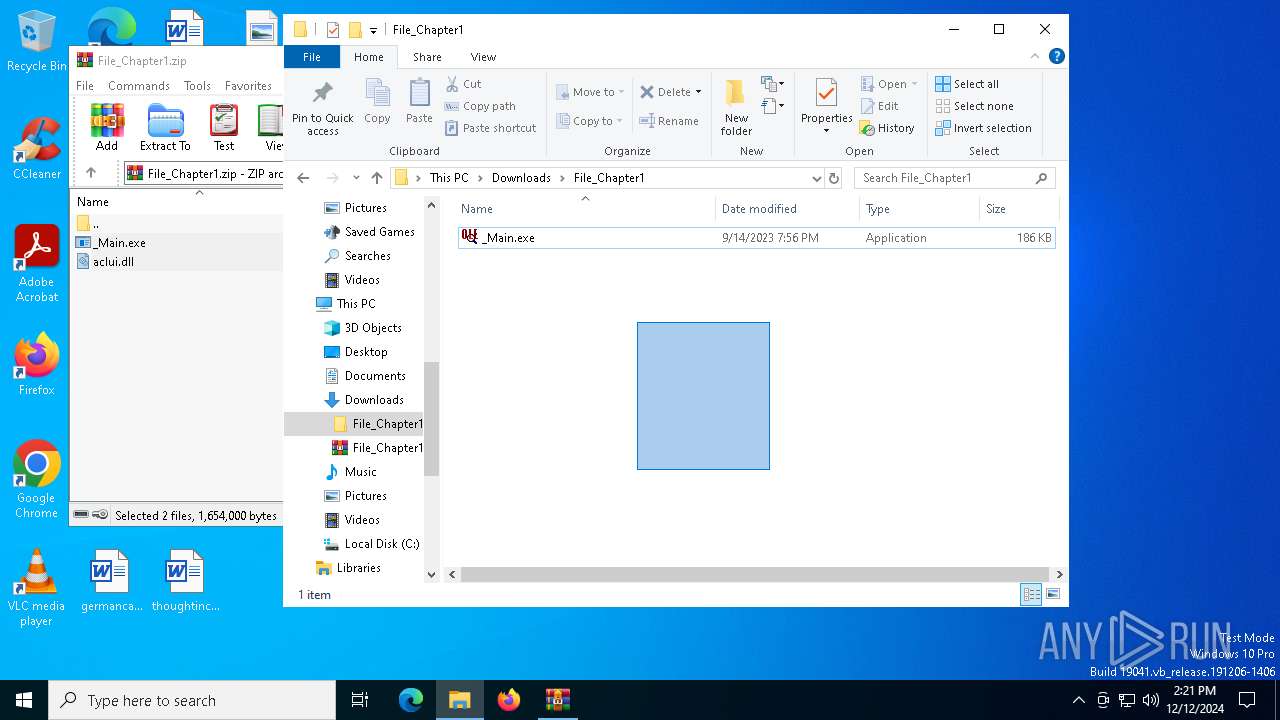
Task: Open Libraries in navigation tree
Action: (x=357, y=568)
